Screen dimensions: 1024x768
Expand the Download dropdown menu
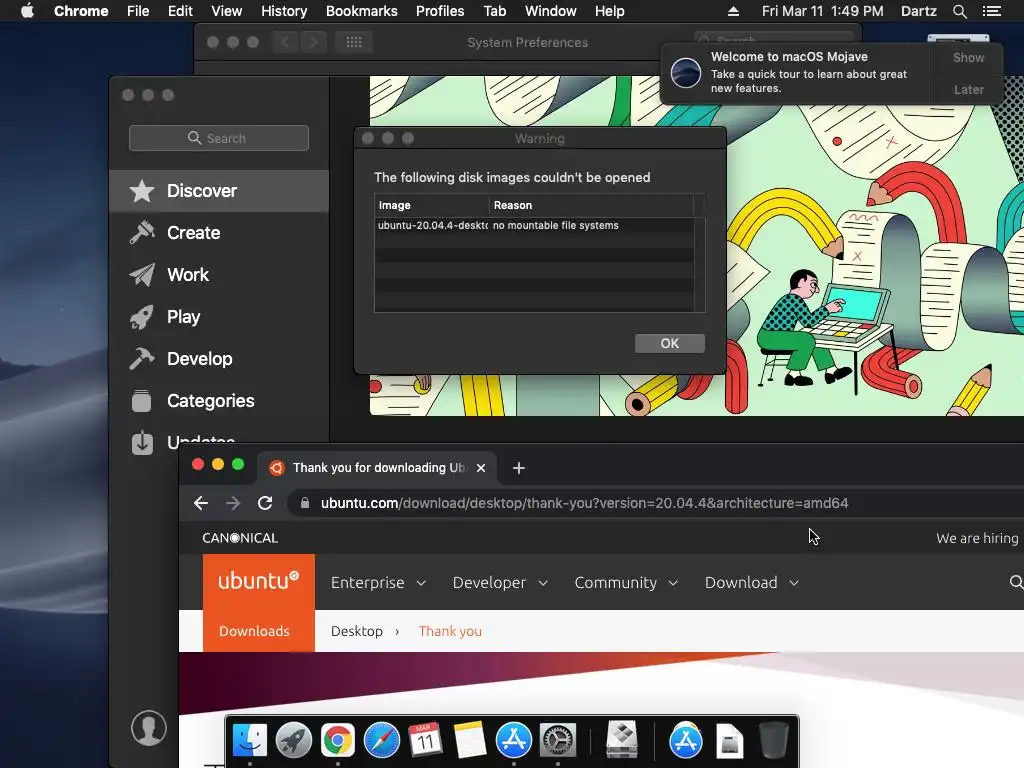tap(752, 583)
